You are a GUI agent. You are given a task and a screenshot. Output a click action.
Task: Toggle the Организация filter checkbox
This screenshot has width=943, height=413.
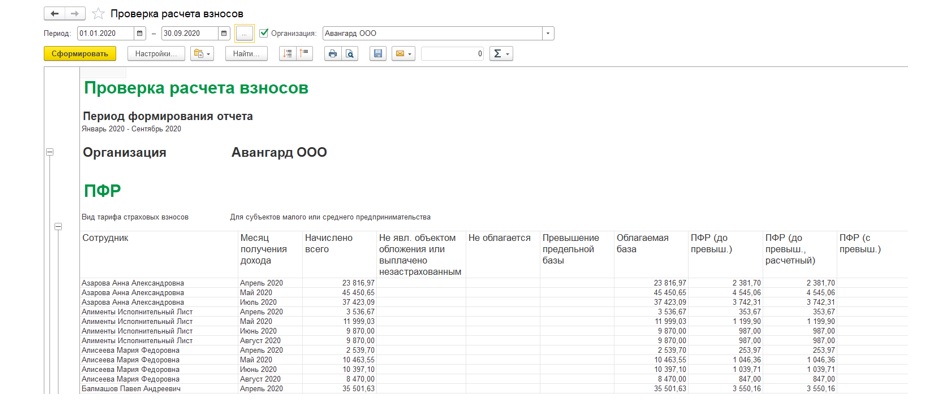tap(264, 33)
